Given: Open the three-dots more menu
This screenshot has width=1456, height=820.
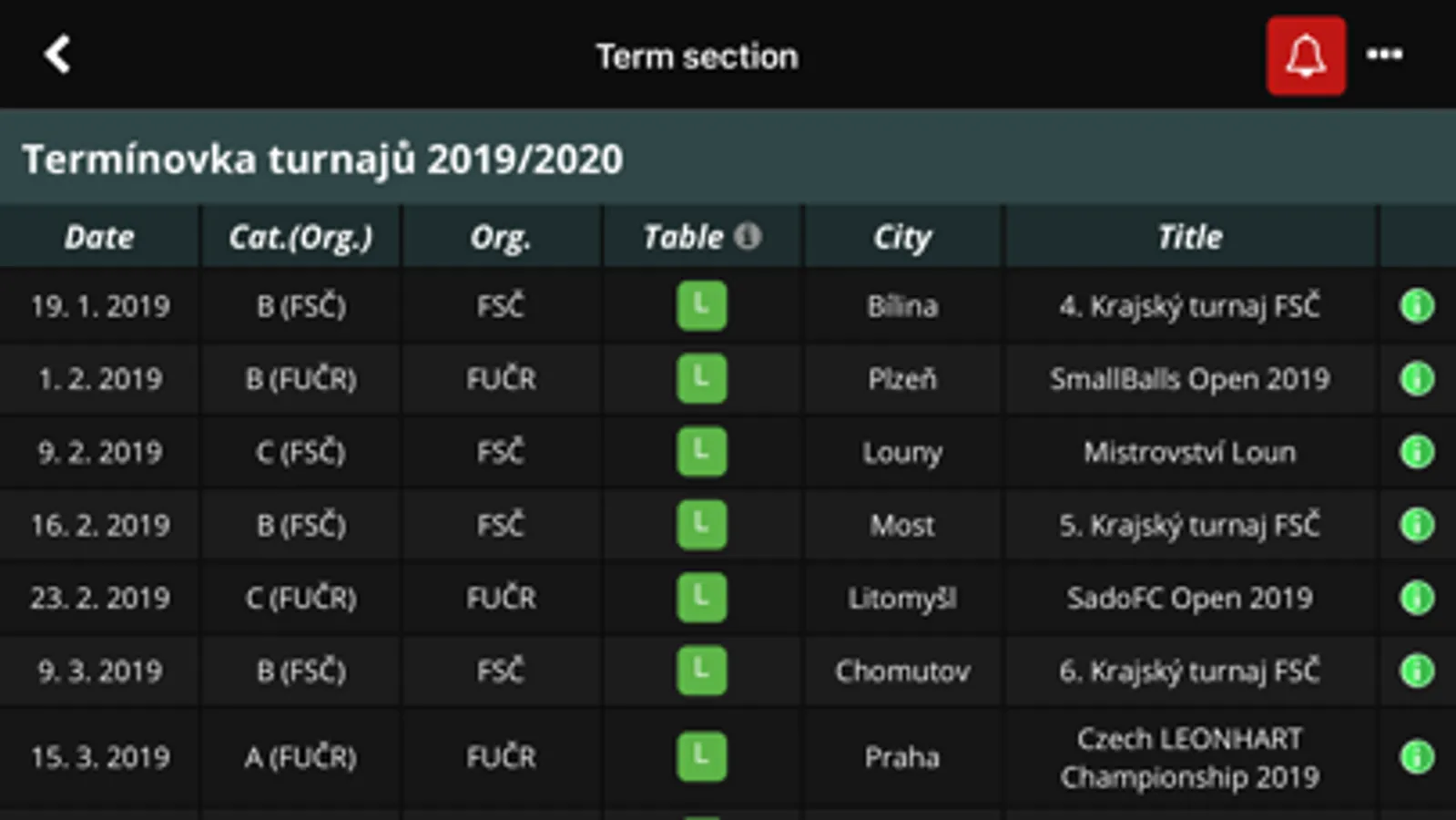Looking at the screenshot, I should (x=1384, y=55).
